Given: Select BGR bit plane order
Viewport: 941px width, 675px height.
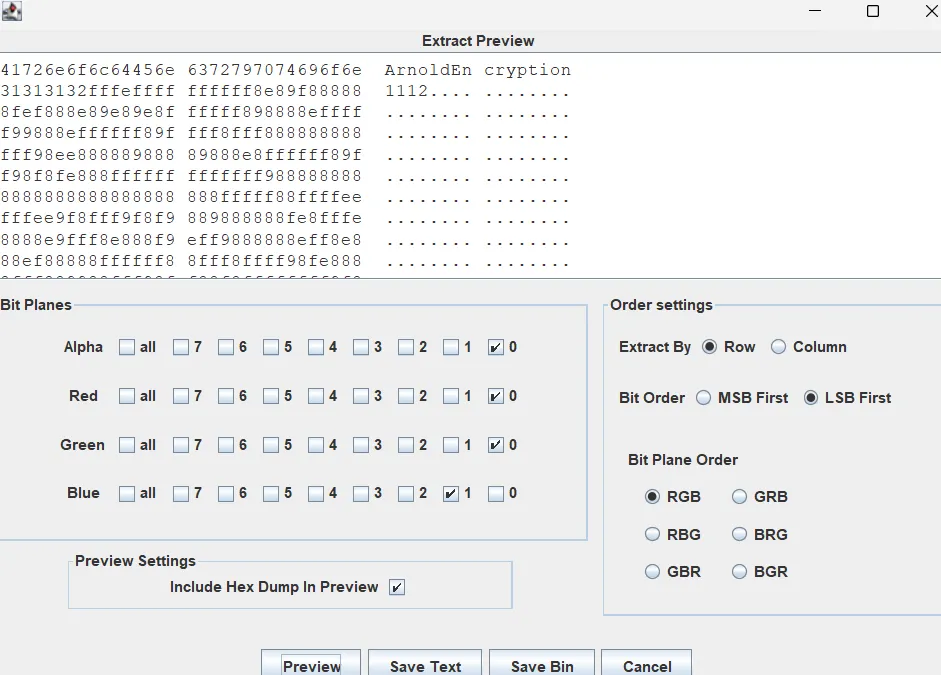Looking at the screenshot, I should click(739, 572).
